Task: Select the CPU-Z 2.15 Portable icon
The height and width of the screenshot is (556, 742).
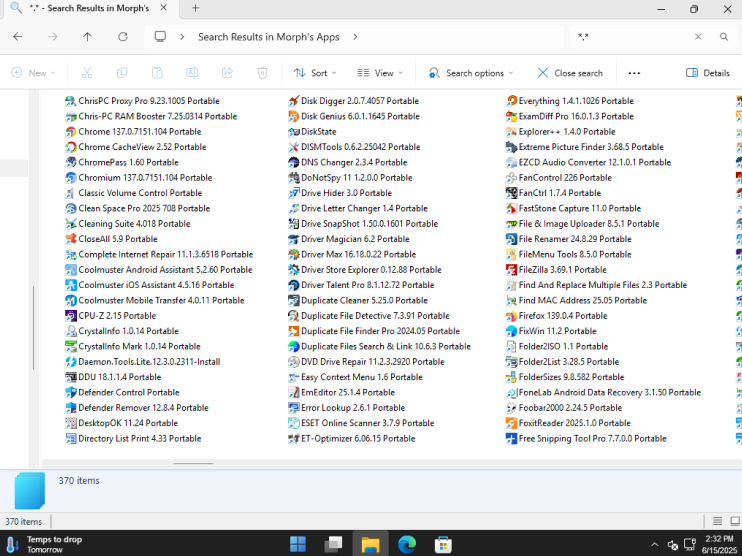Action: 71,316
